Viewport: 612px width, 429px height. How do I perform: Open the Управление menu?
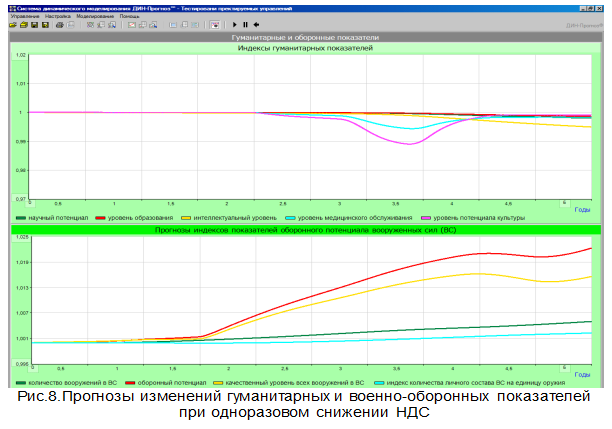[x=25, y=15]
